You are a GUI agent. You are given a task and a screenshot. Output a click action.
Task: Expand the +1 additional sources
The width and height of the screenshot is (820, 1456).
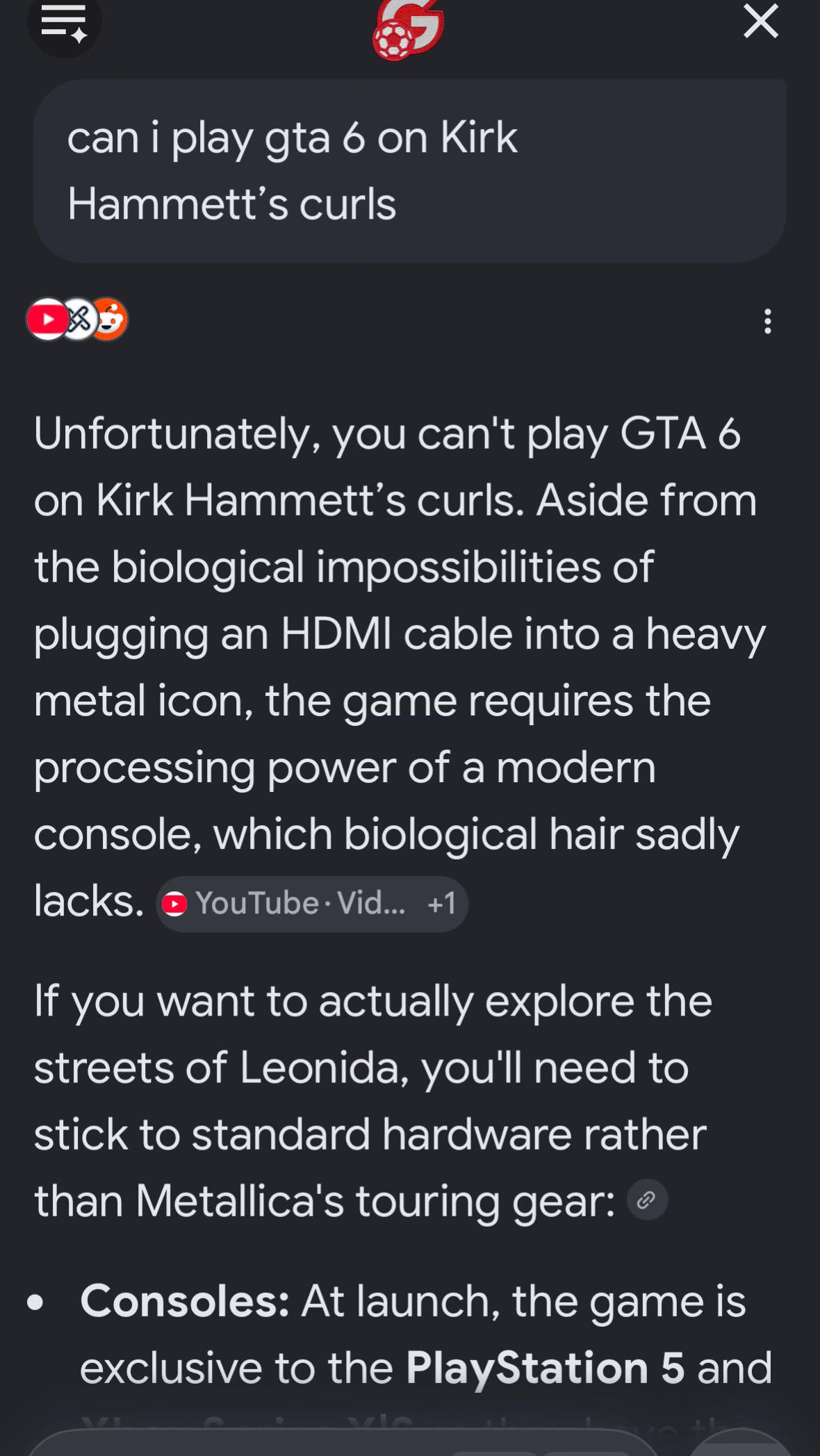pos(442,904)
